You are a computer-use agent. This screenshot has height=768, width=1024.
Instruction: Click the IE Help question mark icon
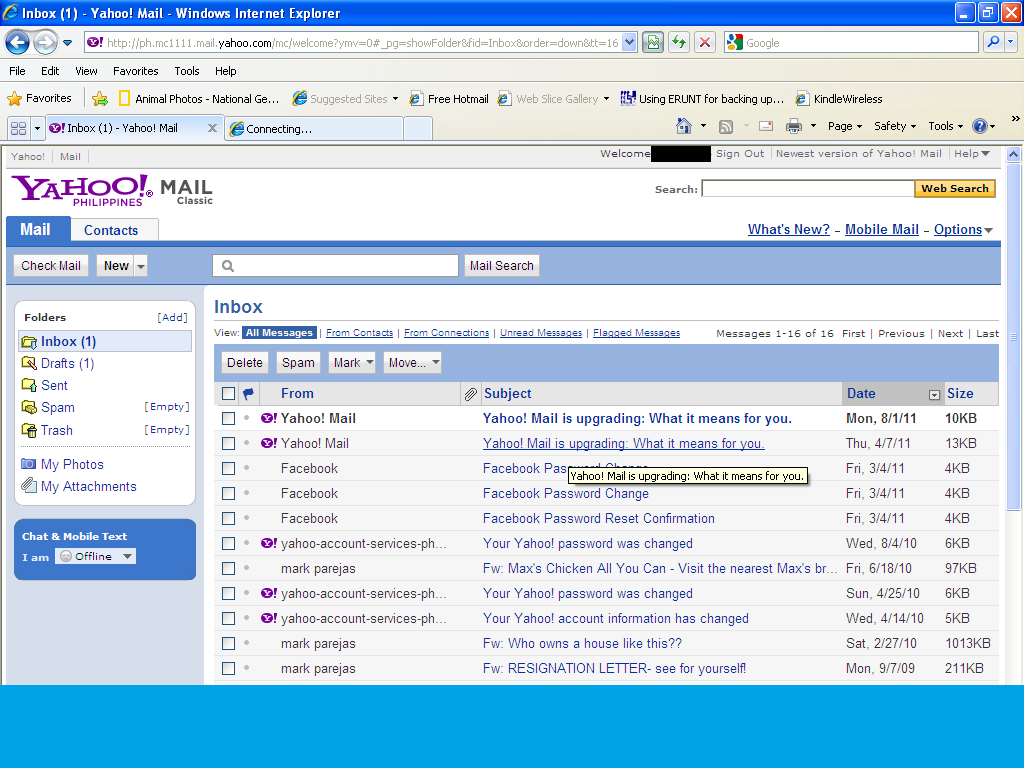(979, 126)
